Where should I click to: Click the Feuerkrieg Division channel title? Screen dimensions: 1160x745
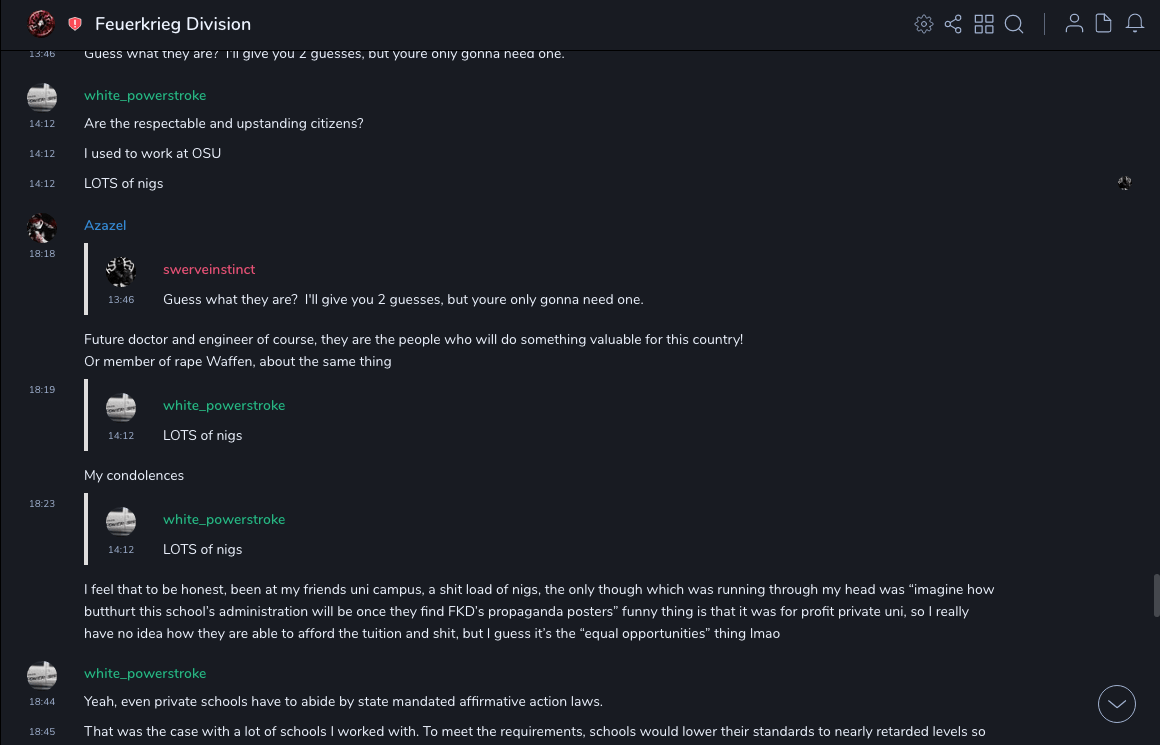173,24
